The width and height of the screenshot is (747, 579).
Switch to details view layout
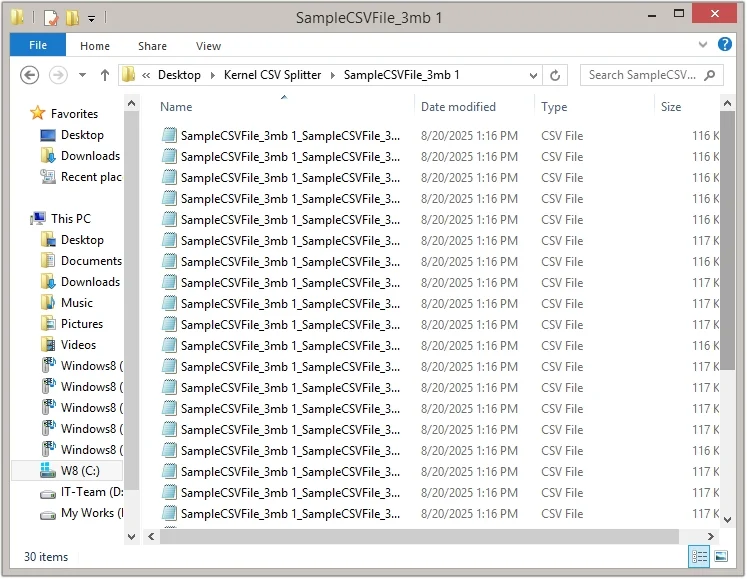pyautogui.click(x=700, y=557)
